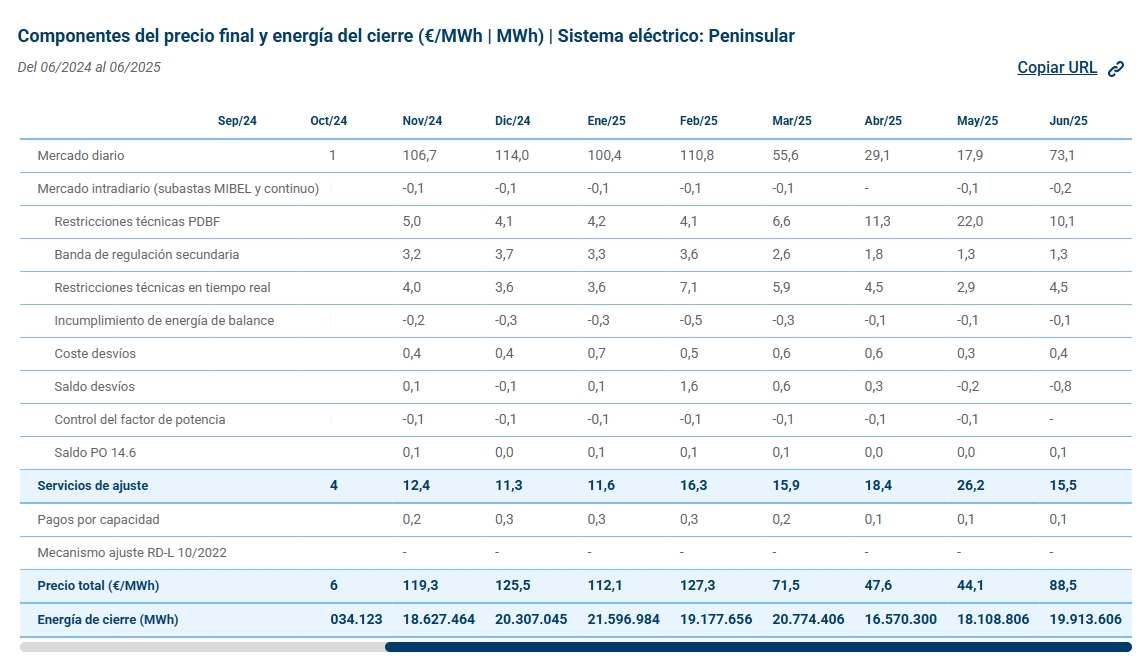The width and height of the screenshot is (1148, 667).
Task: Select the Nov/24 column header
Action: [x=422, y=121]
